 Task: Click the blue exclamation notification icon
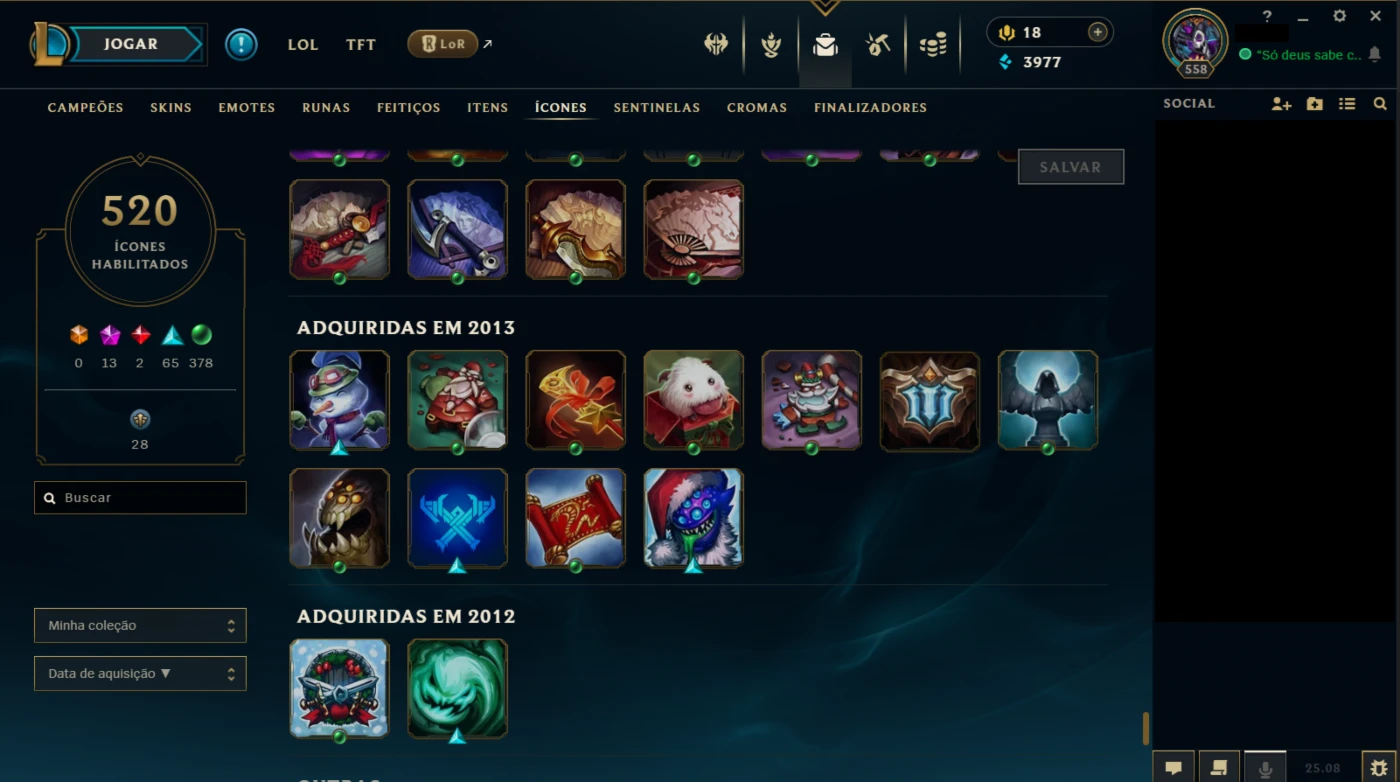click(241, 44)
